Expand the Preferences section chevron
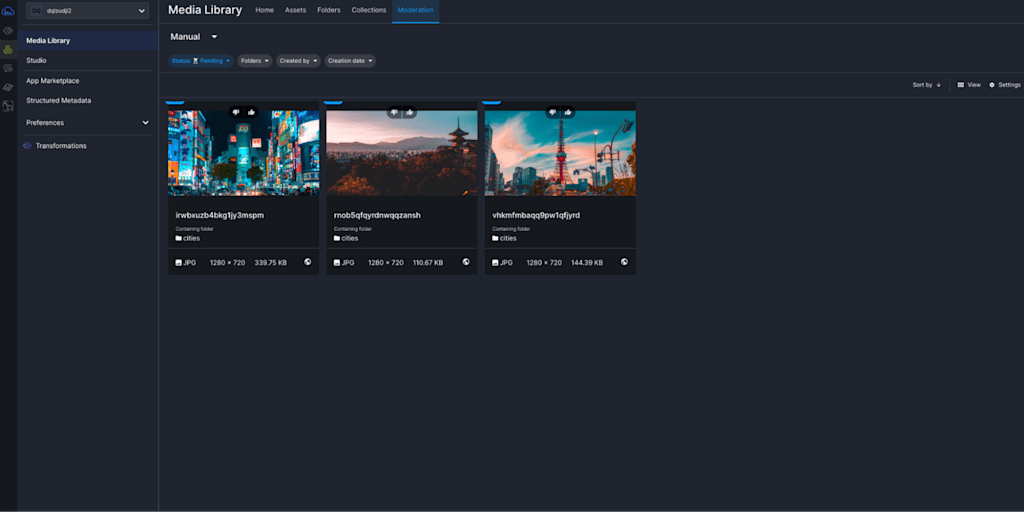This screenshot has width=1024, height=512. pyautogui.click(x=145, y=123)
